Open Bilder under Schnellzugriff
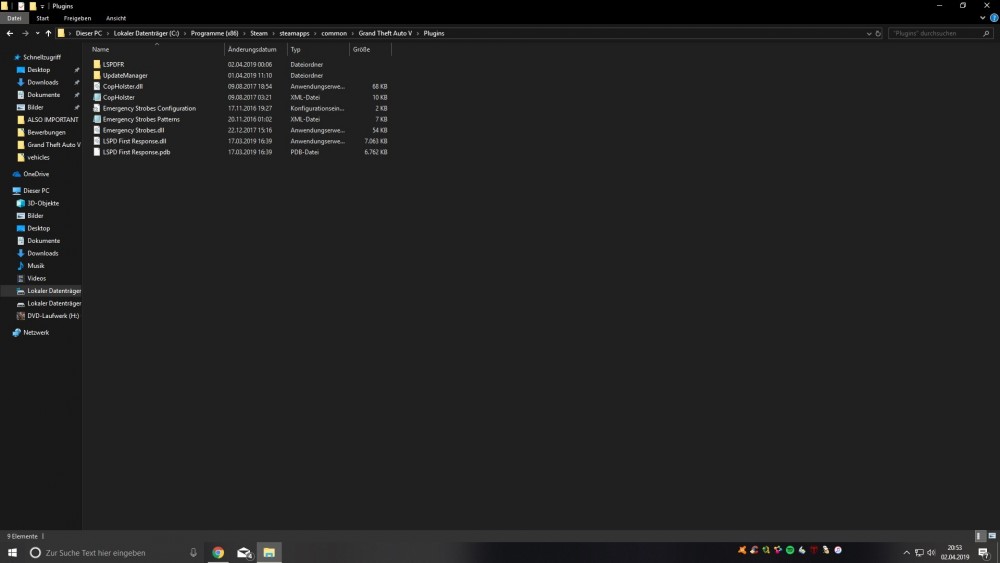The width and height of the screenshot is (1000, 563). pos(35,108)
